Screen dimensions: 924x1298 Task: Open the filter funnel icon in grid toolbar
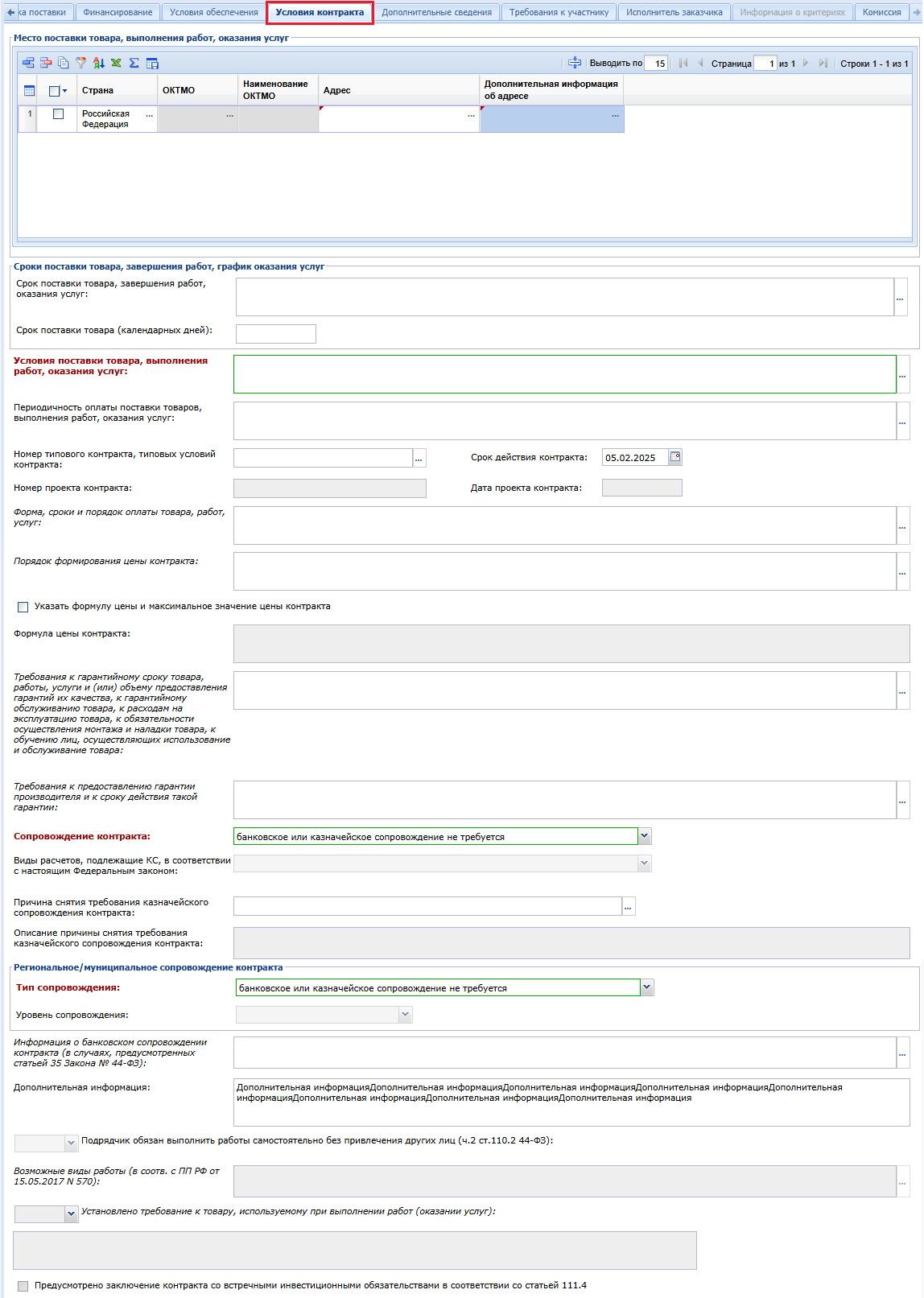[x=80, y=63]
